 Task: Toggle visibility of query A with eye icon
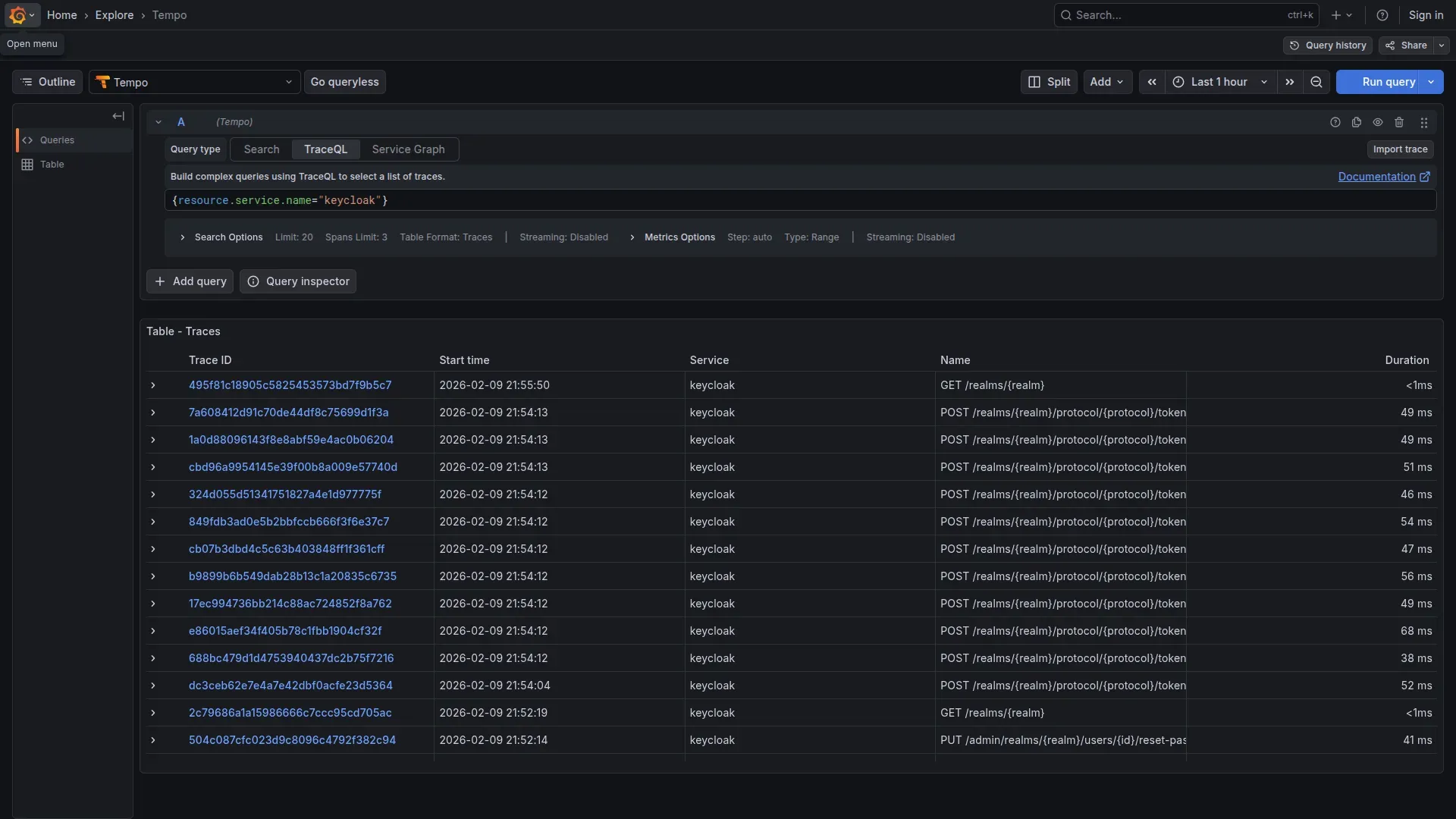1378,122
